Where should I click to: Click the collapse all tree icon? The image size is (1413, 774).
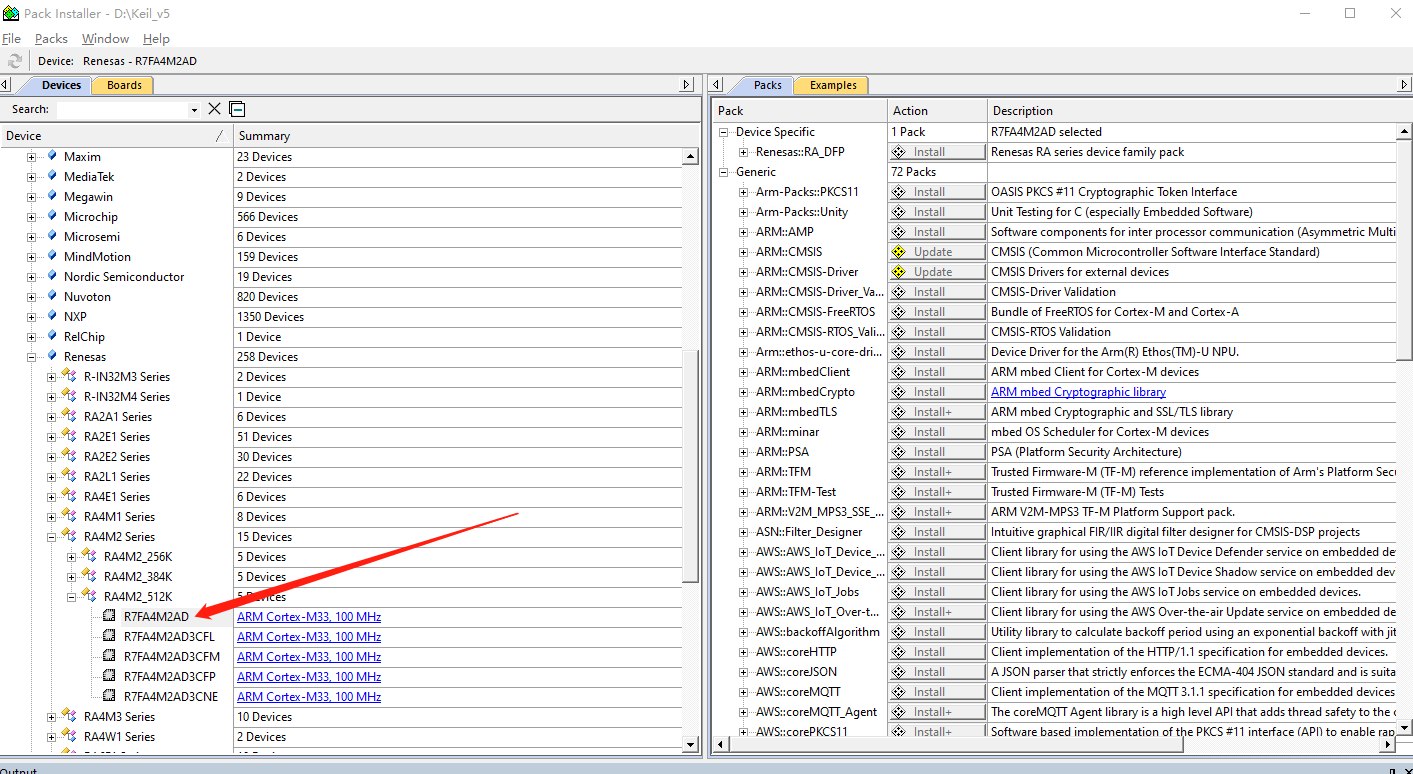click(x=237, y=109)
